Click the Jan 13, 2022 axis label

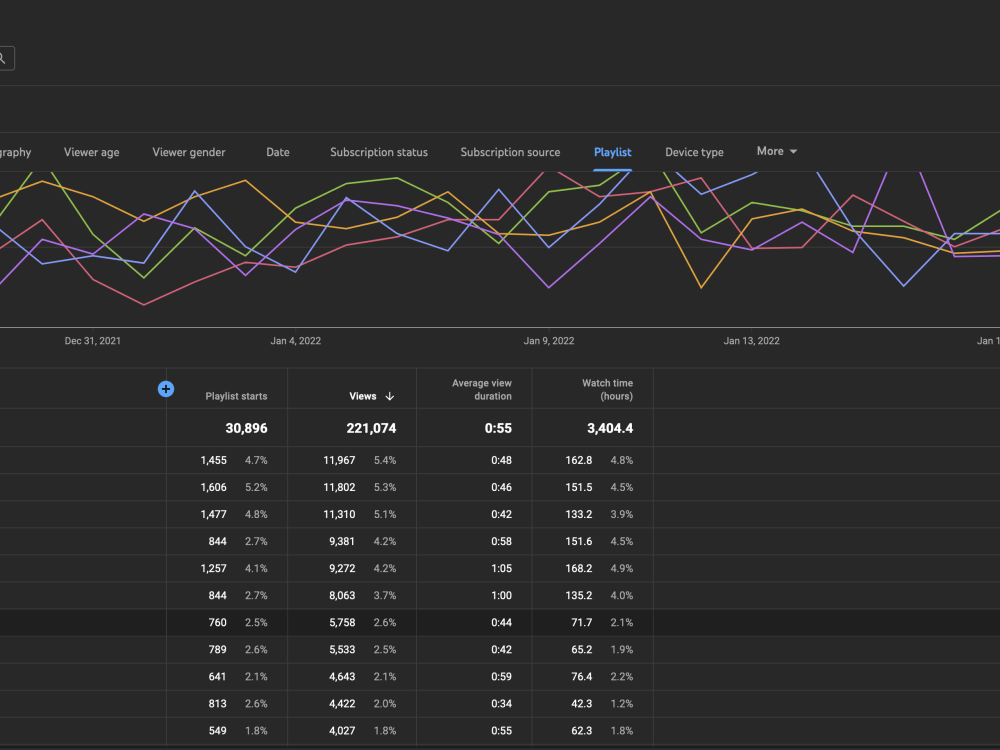click(751, 341)
